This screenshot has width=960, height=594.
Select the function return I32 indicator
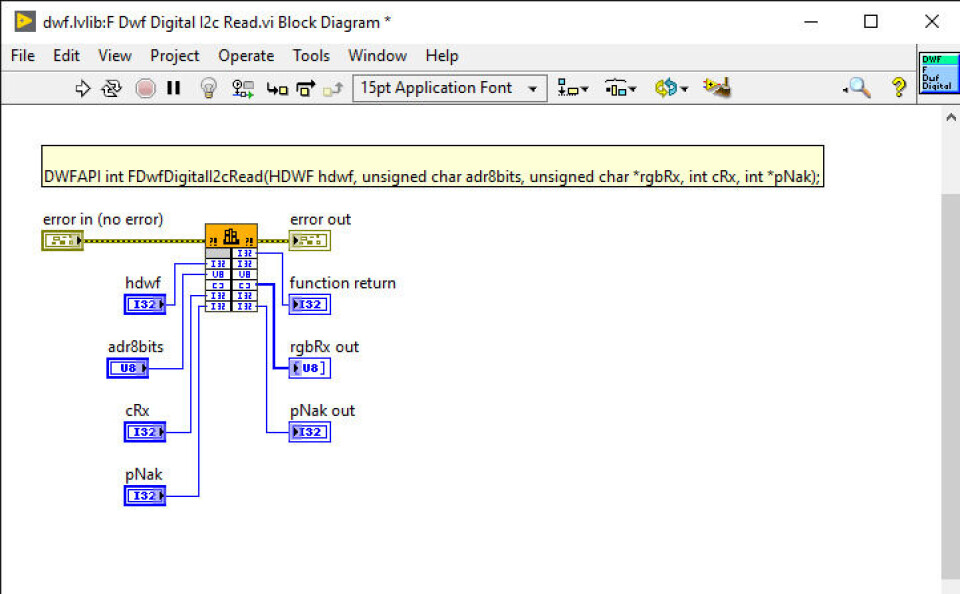pyautogui.click(x=310, y=304)
